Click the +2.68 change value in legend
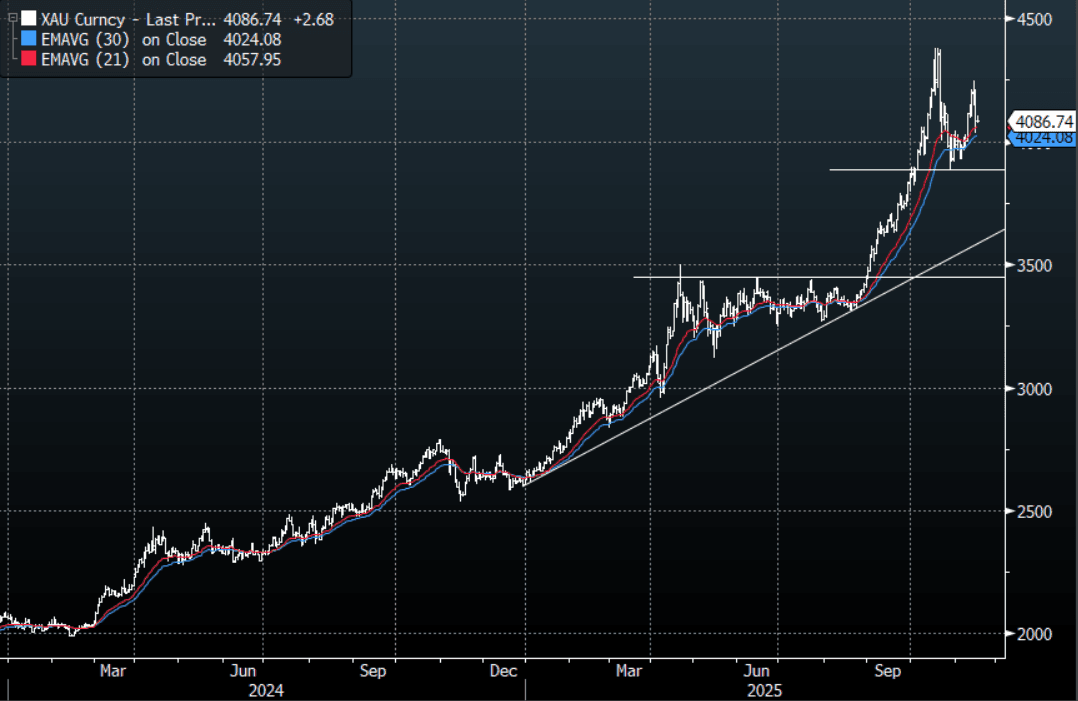The width and height of the screenshot is (1078, 701). tap(314, 19)
